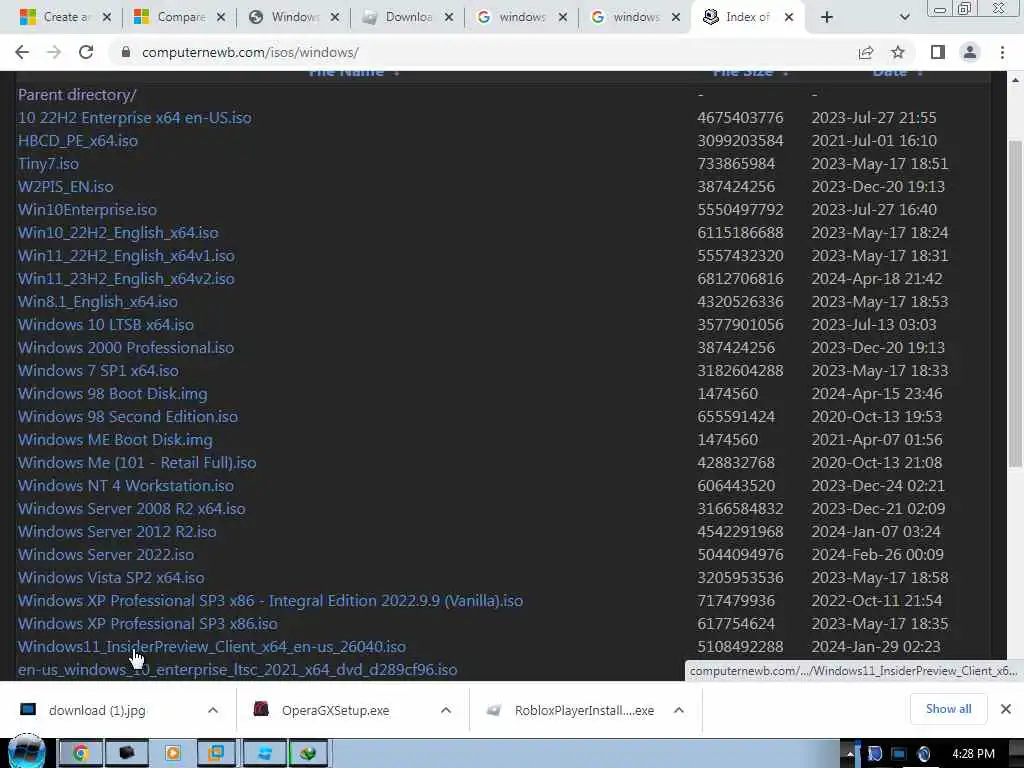Click Windows NT 4 Workstation.iso
Image resolution: width=1024 pixels, height=768 pixels.
click(126, 486)
